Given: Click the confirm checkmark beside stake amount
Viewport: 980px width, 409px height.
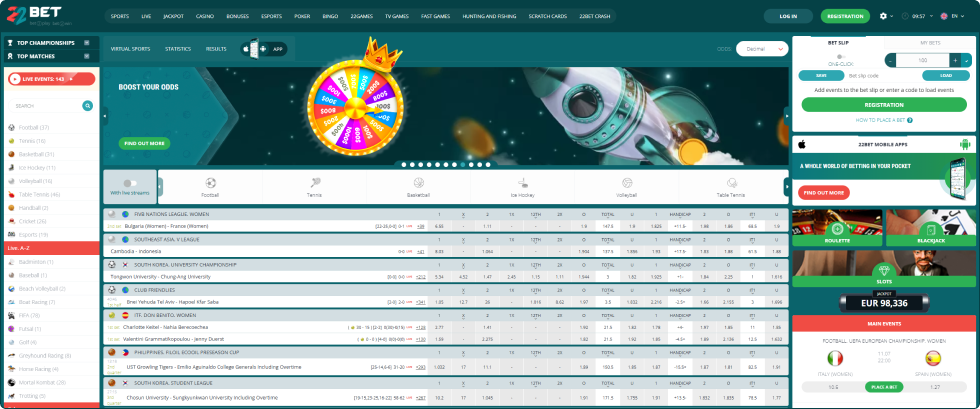Looking at the screenshot, I should click(x=966, y=61).
